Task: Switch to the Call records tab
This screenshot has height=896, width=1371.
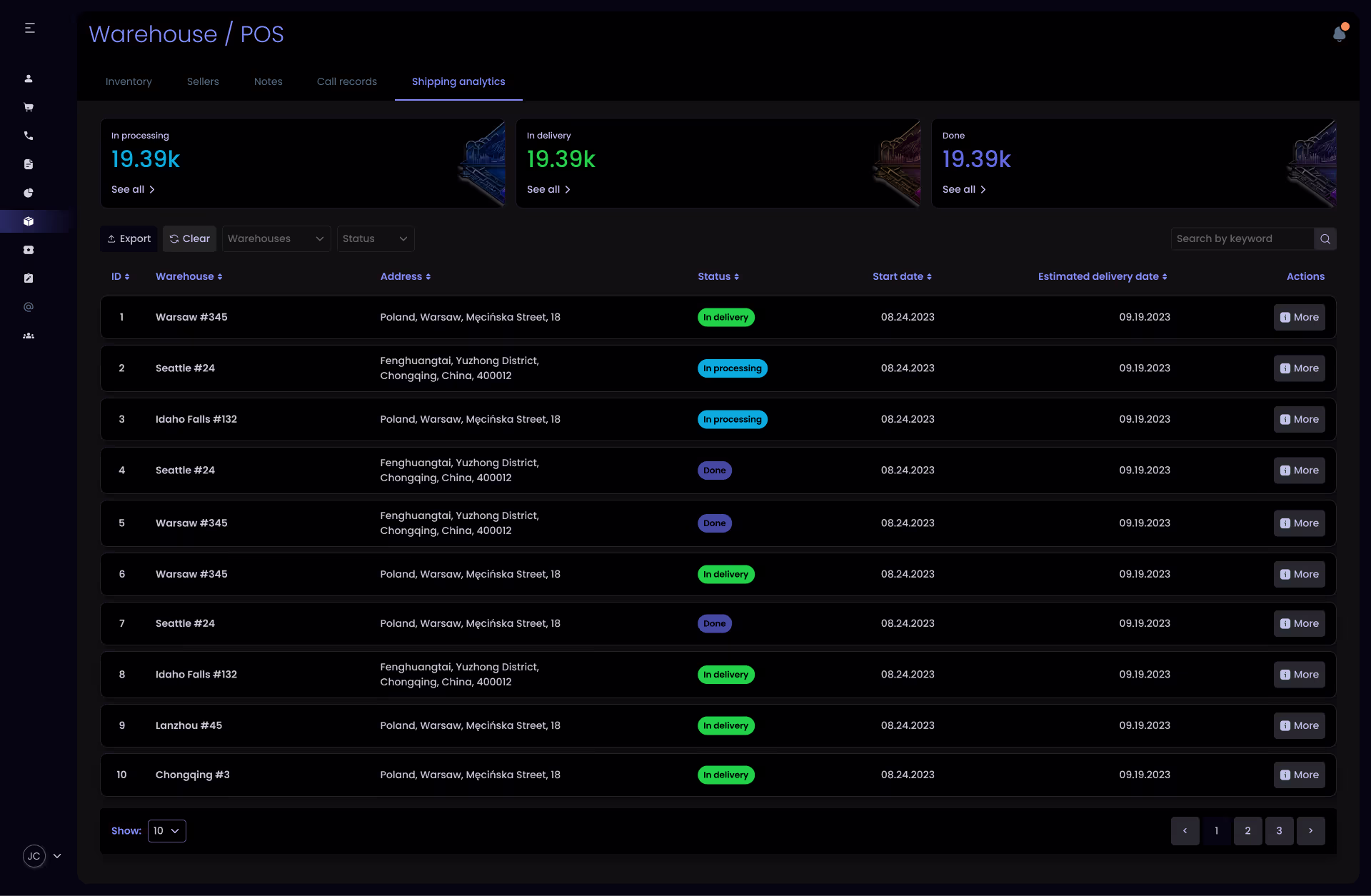Action: pyautogui.click(x=347, y=81)
